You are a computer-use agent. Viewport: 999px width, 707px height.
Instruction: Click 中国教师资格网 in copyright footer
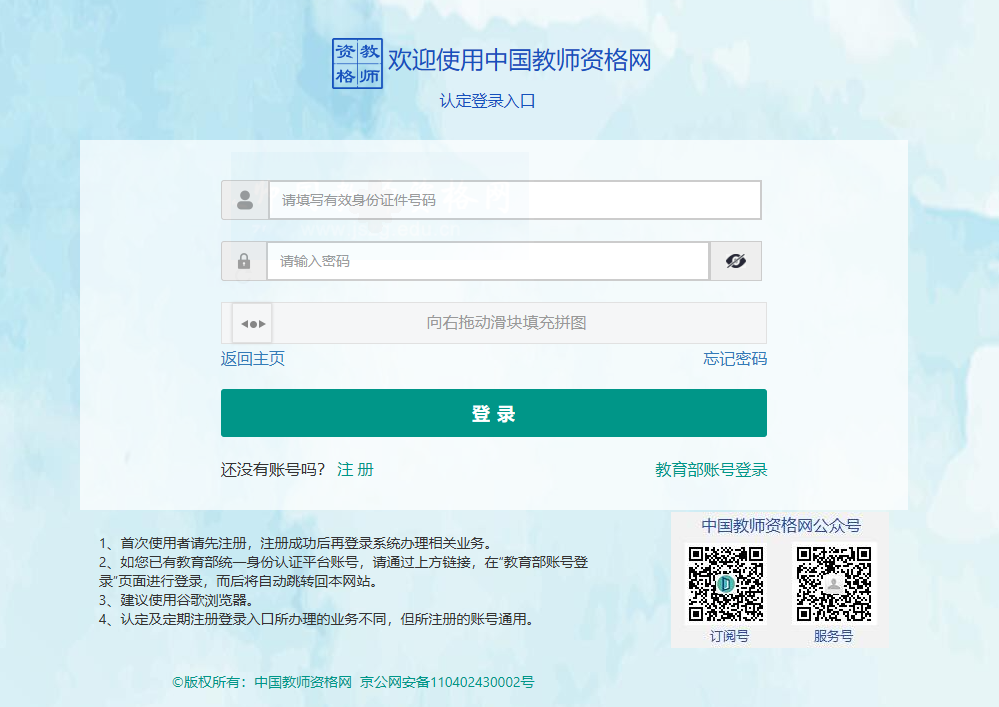(303, 682)
